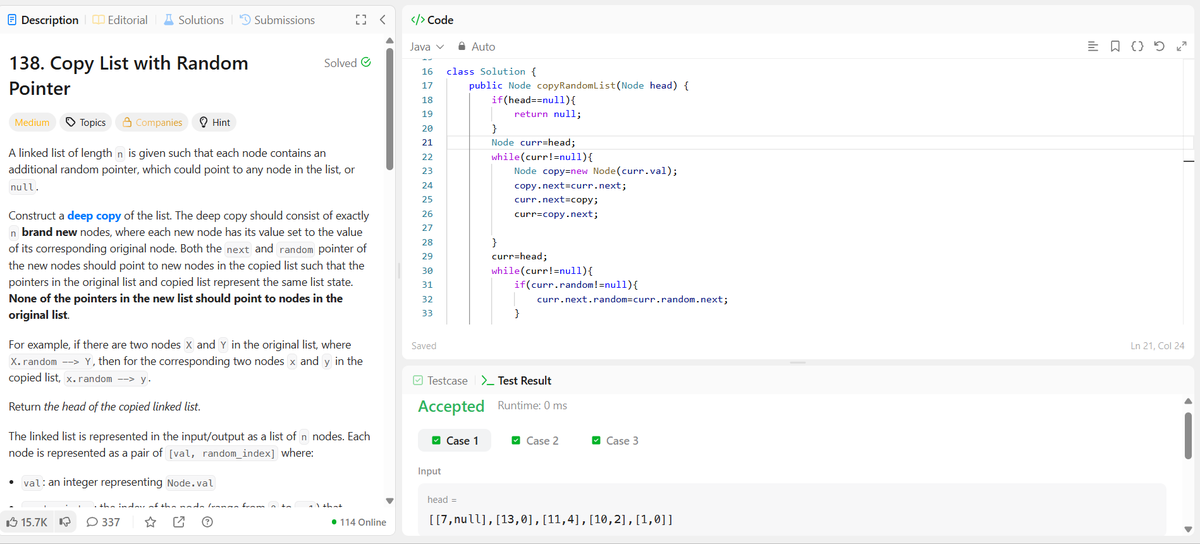Viewport: 1200px width, 544px height.
Task: Click the 'Input' label in test results
Action: coord(430,471)
